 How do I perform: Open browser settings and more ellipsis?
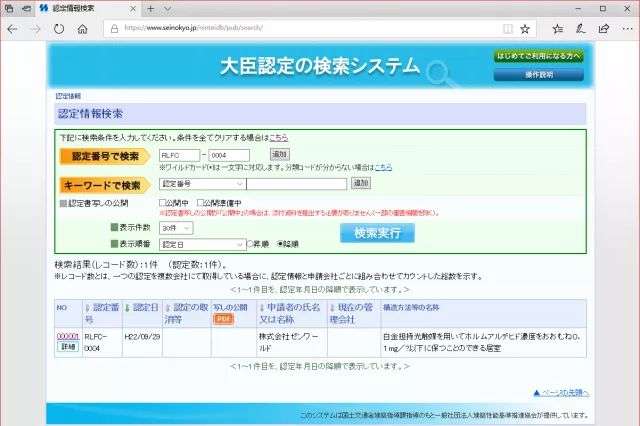627,29
